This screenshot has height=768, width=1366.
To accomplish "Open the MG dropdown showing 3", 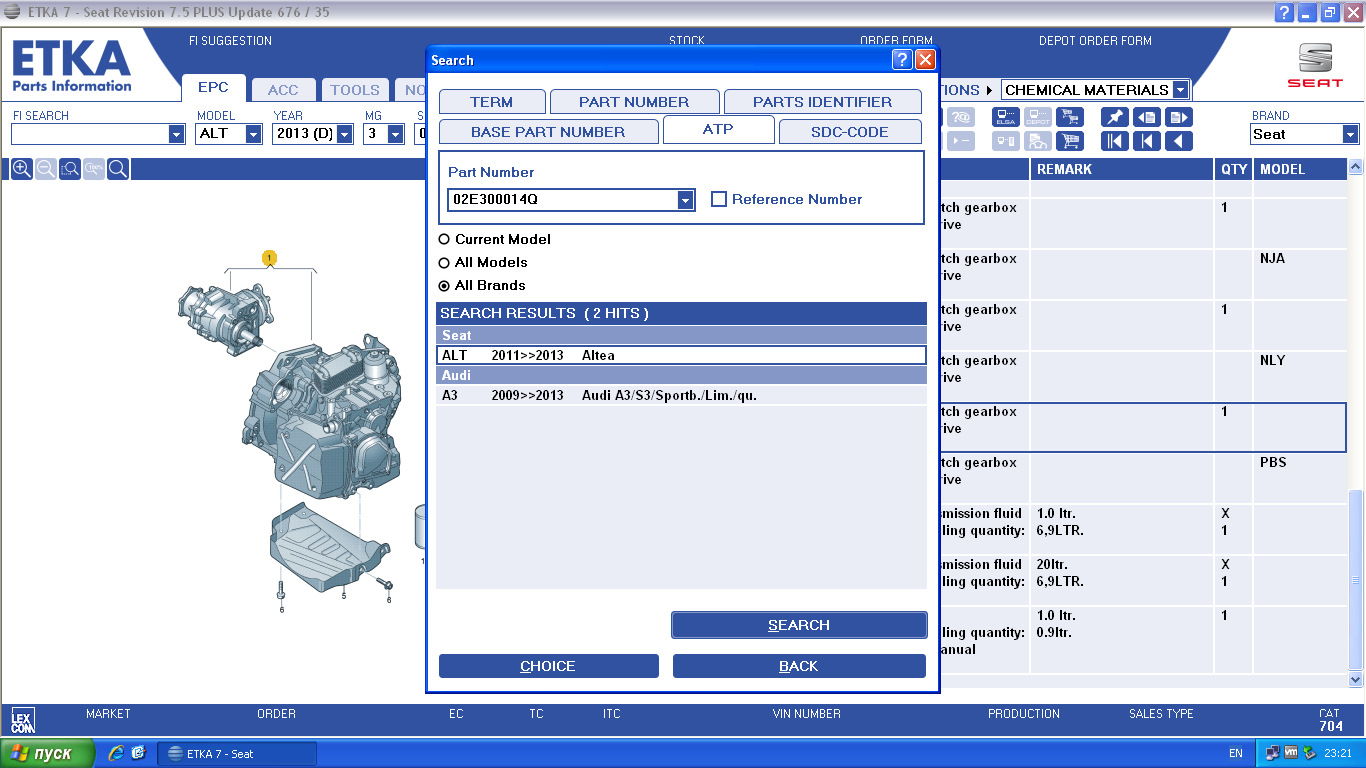I will point(397,134).
